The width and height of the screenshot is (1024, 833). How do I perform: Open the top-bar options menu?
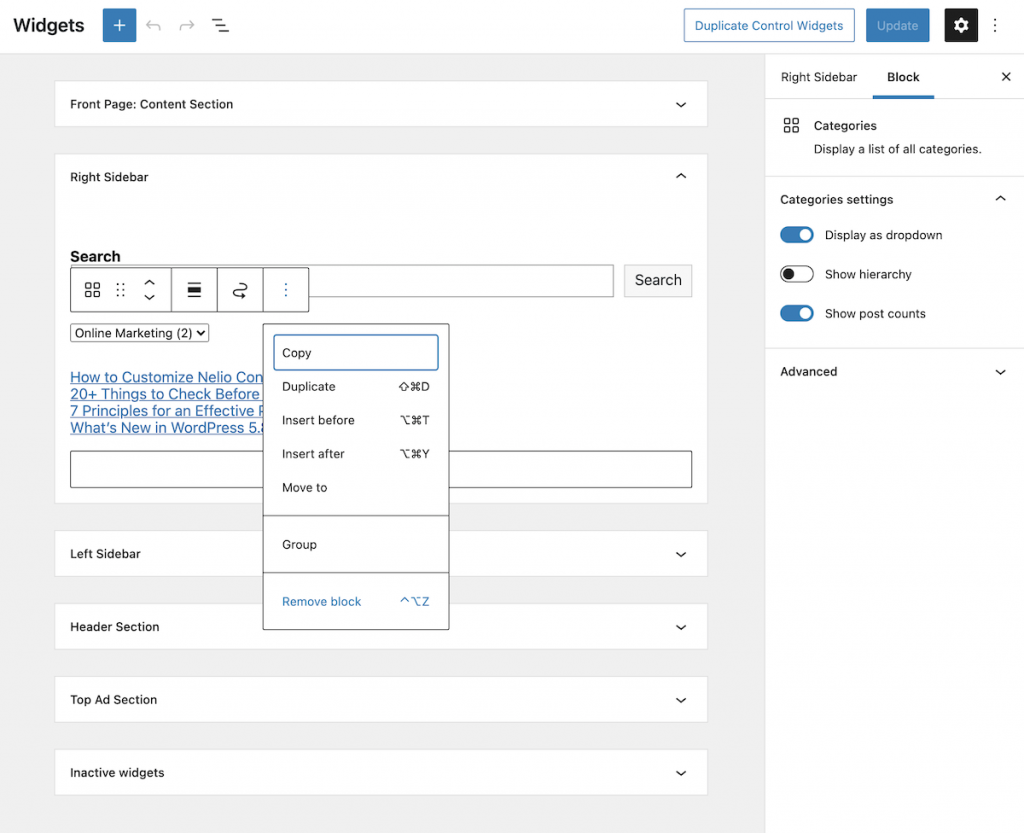pyautogui.click(x=995, y=25)
